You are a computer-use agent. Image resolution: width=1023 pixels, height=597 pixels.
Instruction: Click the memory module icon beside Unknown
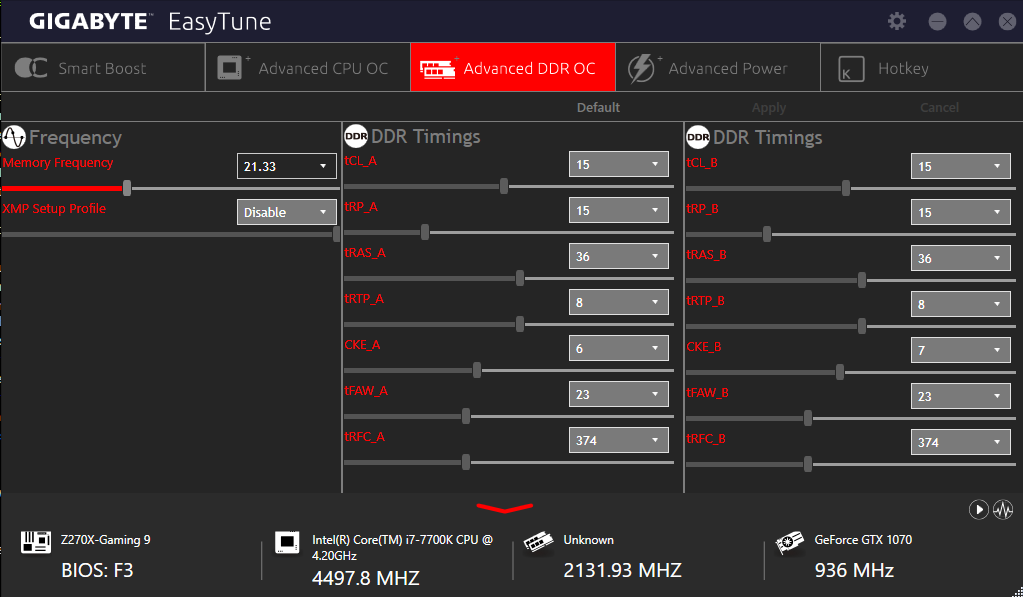point(538,542)
